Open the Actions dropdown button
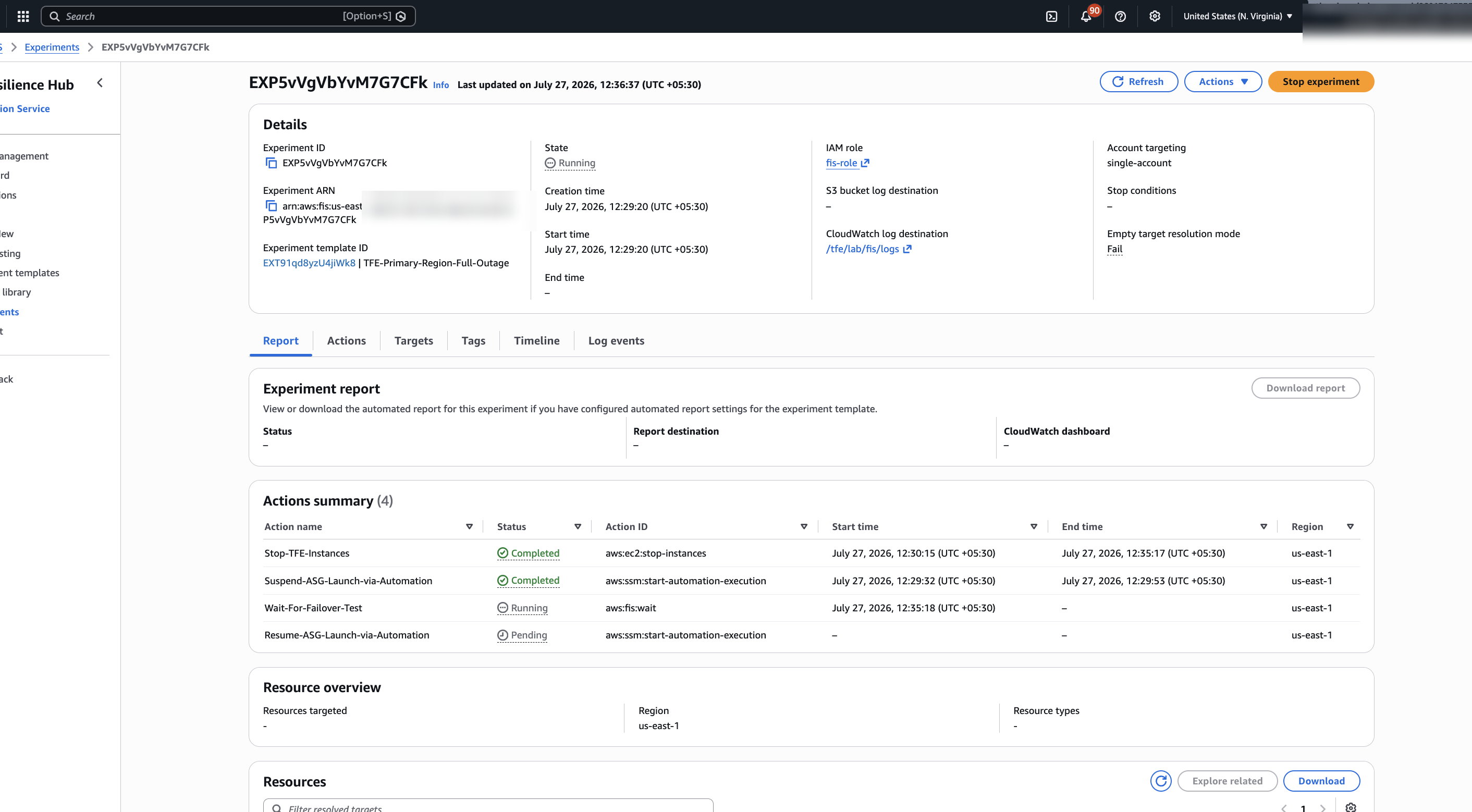The height and width of the screenshot is (812, 1472). point(1223,82)
